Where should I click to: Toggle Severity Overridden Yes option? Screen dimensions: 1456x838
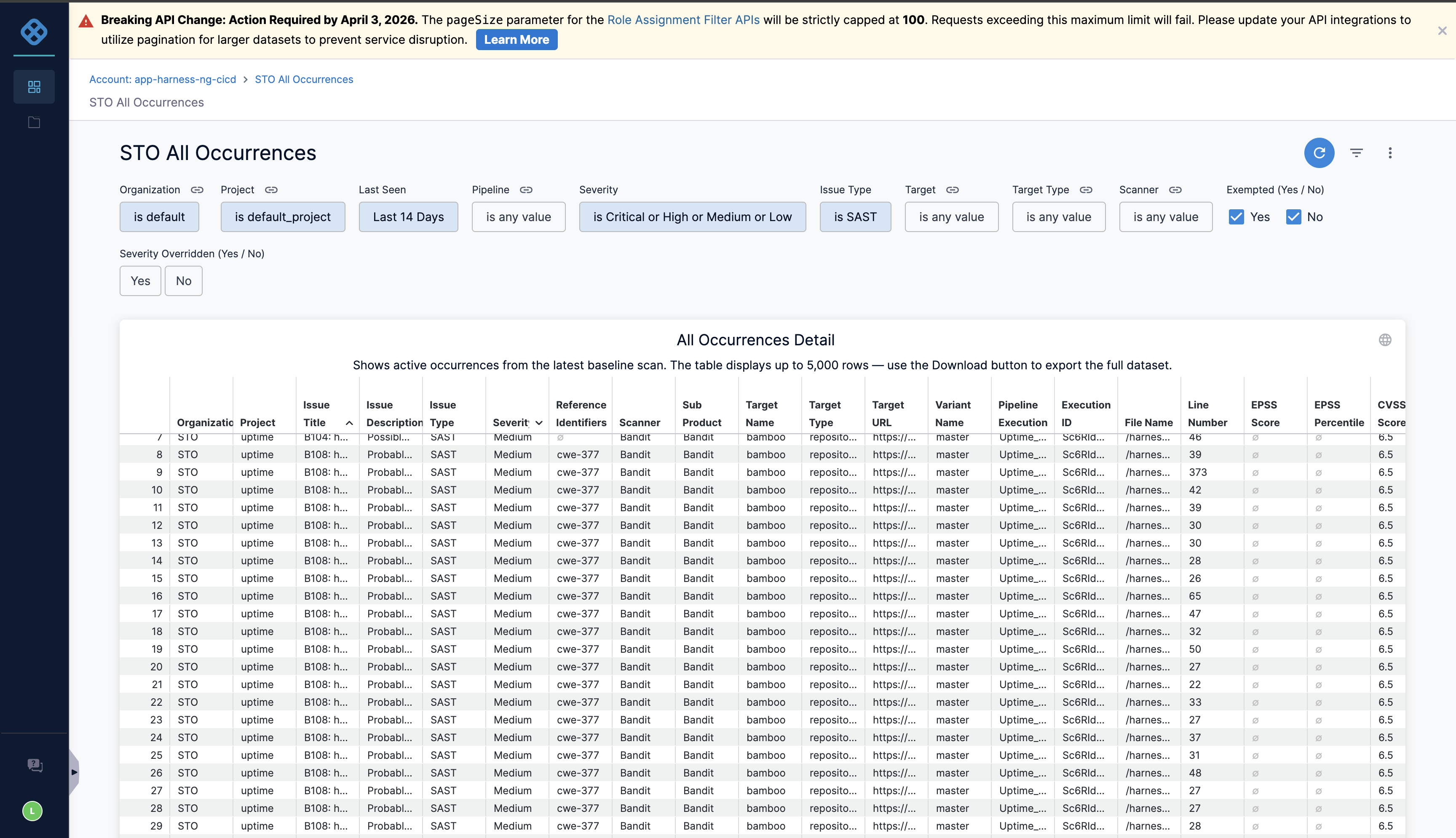tap(140, 281)
